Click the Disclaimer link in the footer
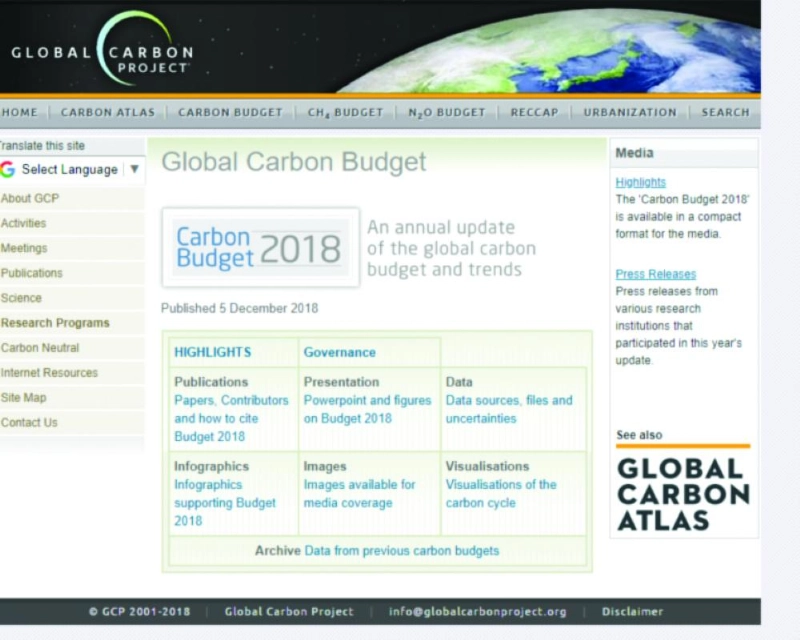800x640 pixels. click(x=632, y=611)
